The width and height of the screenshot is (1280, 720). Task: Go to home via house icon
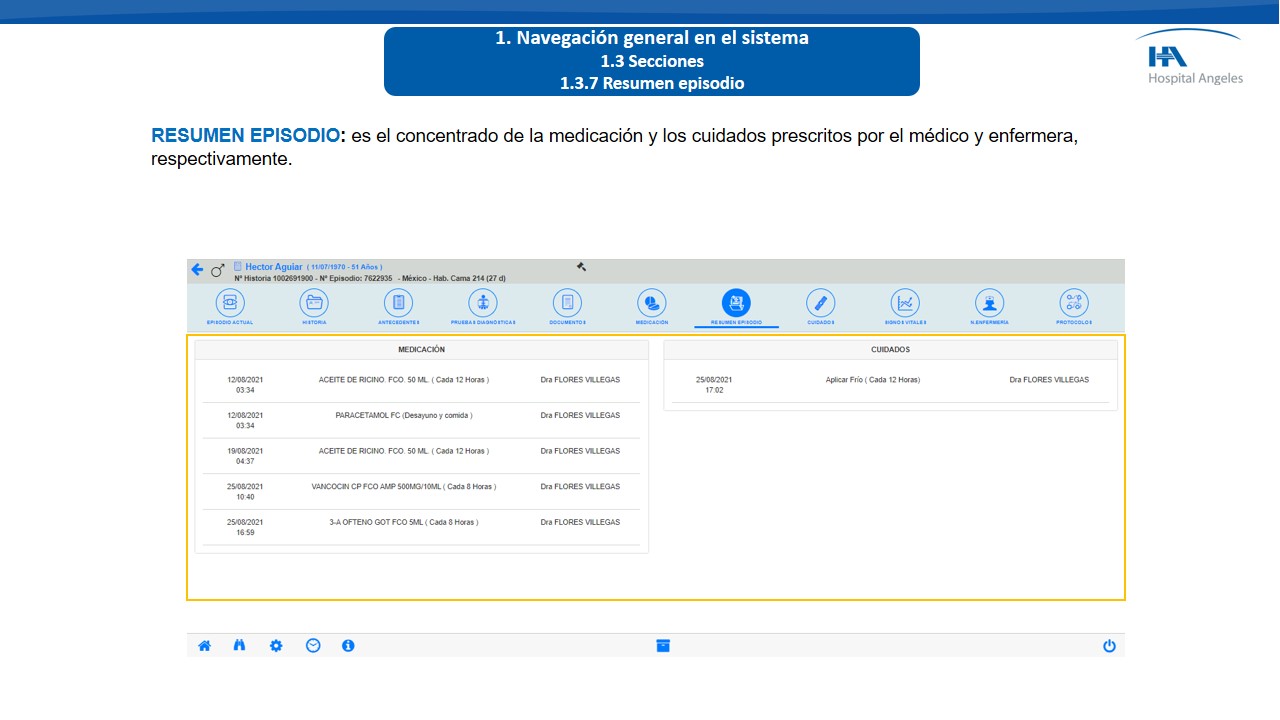[204, 646]
